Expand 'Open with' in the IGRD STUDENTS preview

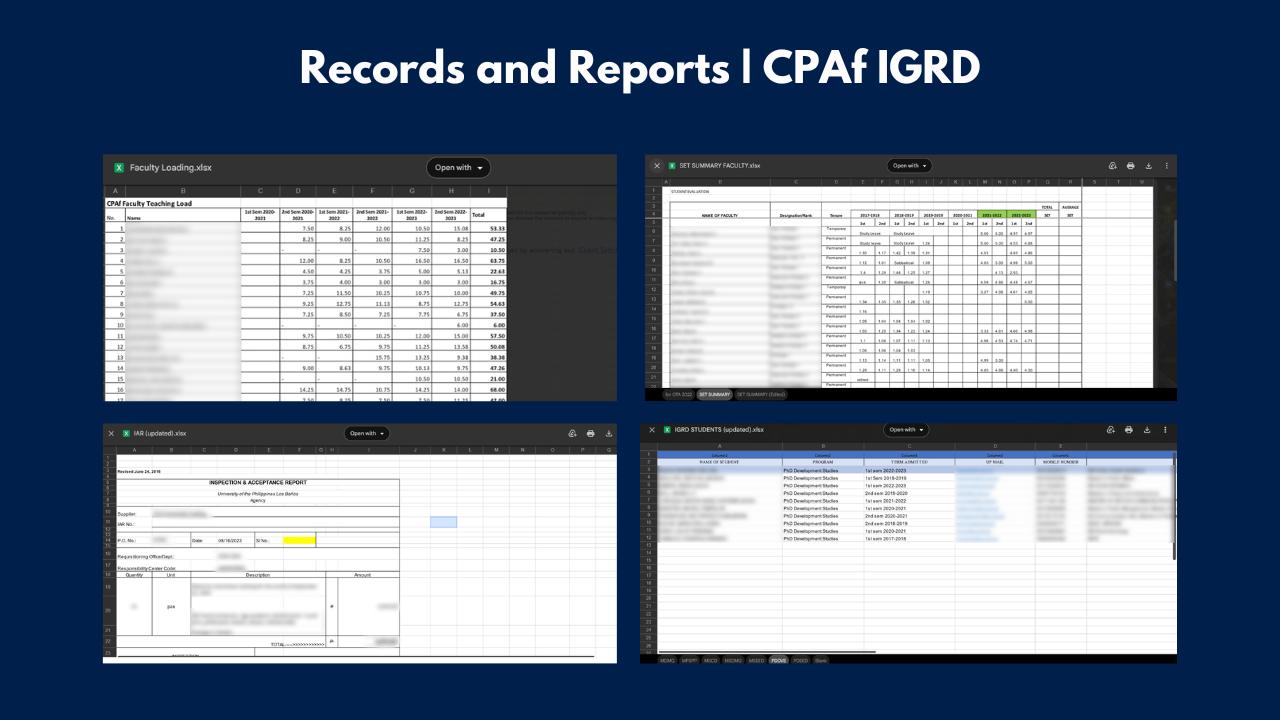click(907, 430)
